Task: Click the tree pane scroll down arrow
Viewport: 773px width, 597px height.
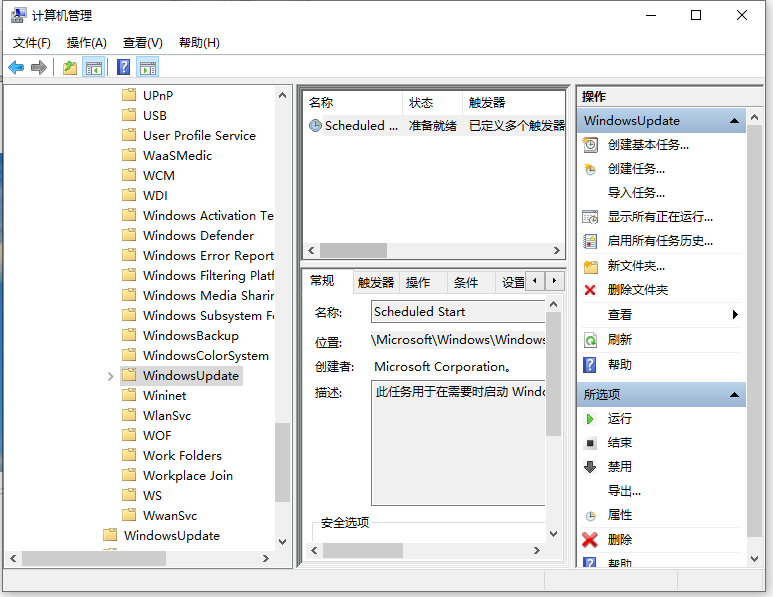Action: (282, 542)
